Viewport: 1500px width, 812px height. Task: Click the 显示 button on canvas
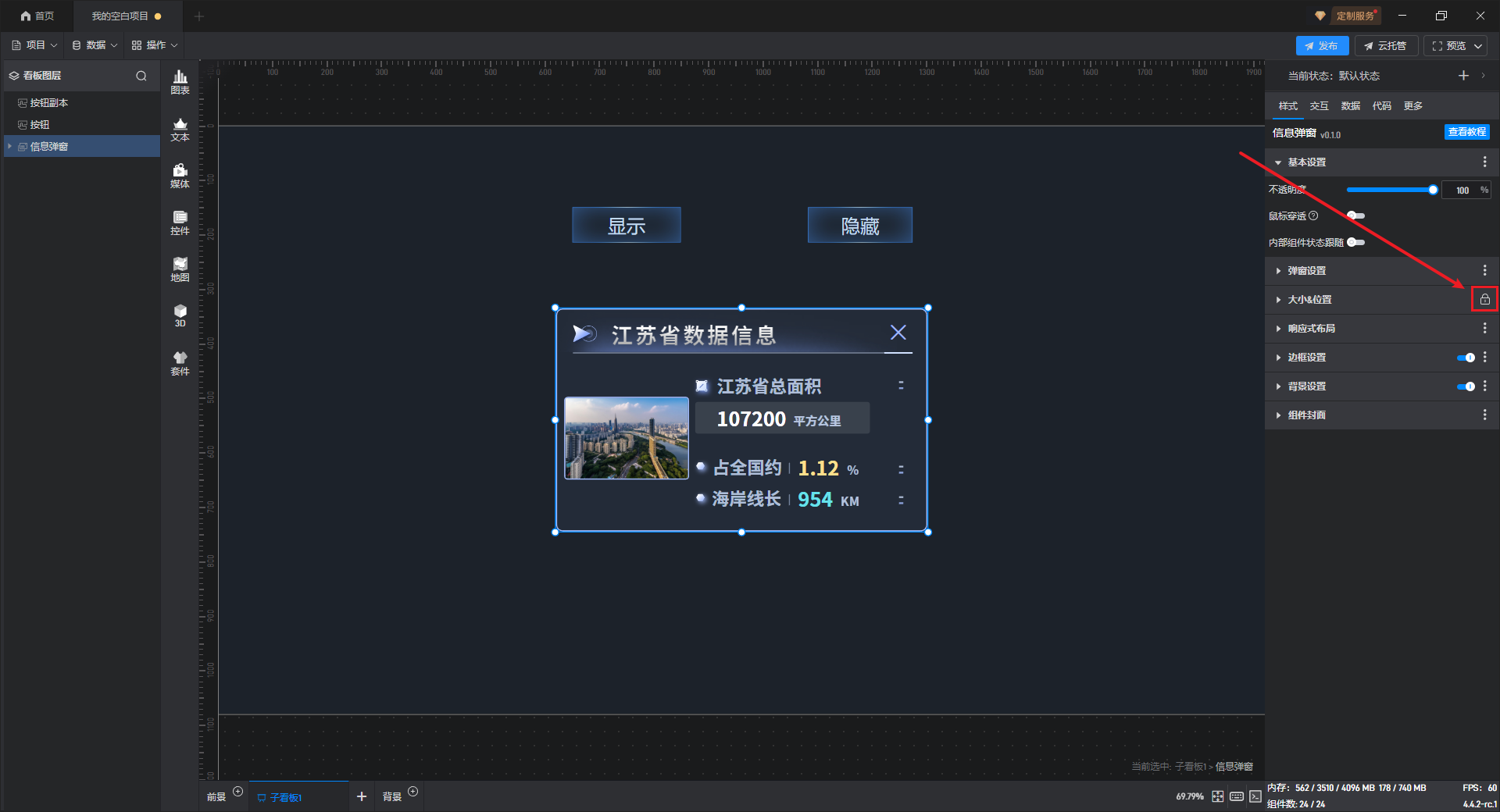point(627,225)
